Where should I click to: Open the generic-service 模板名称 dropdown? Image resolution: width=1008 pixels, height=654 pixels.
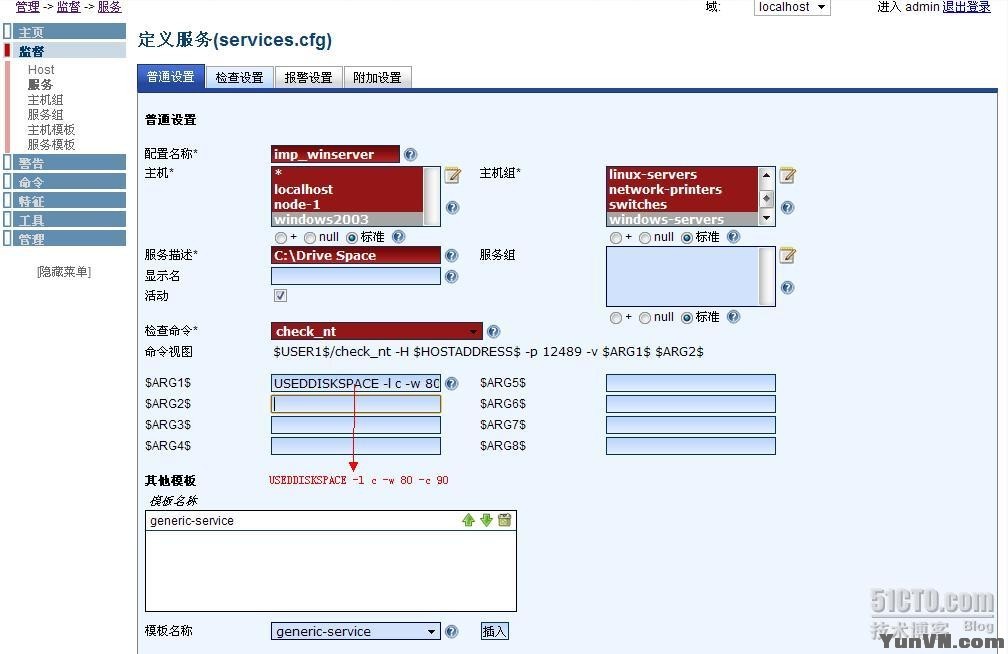(x=356, y=631)
